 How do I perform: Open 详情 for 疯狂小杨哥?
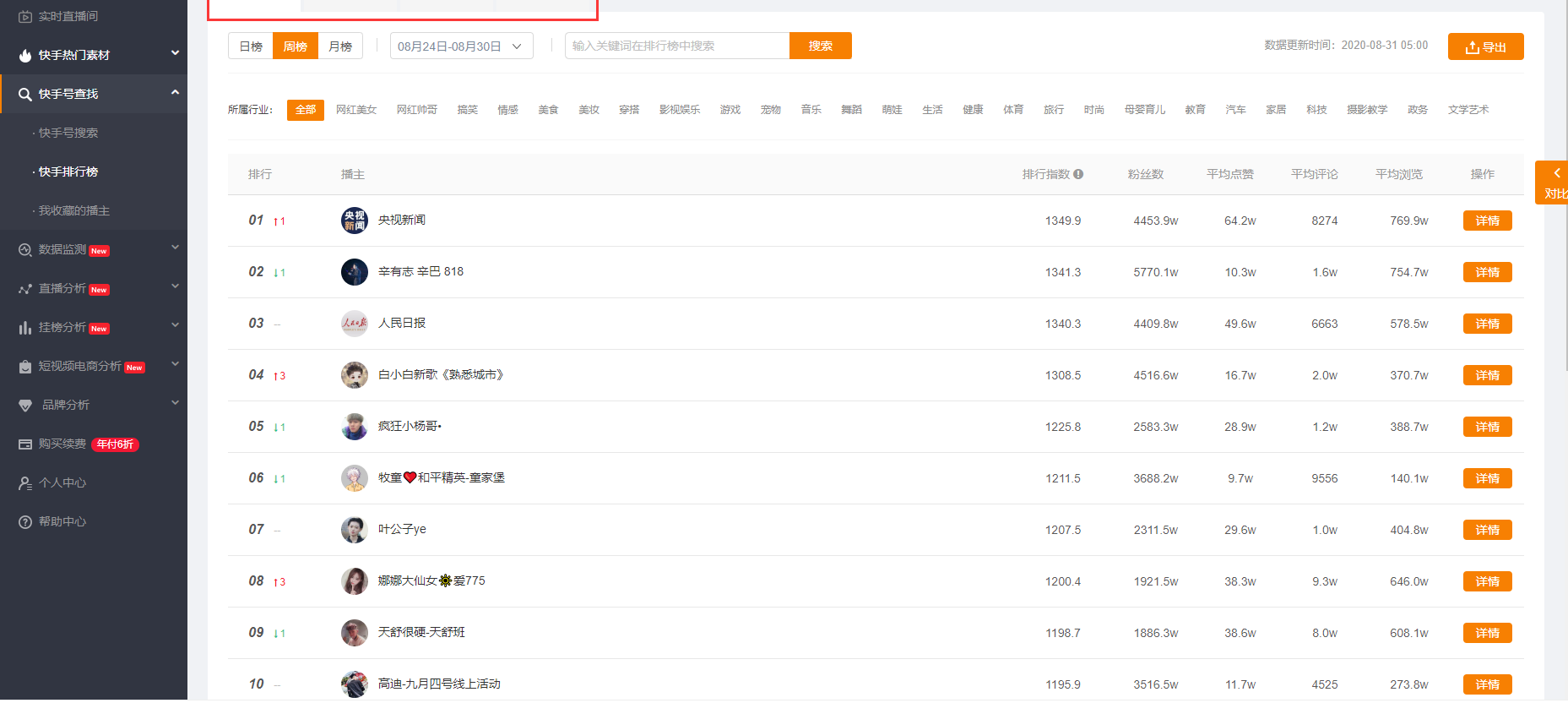coord(1488,427)
